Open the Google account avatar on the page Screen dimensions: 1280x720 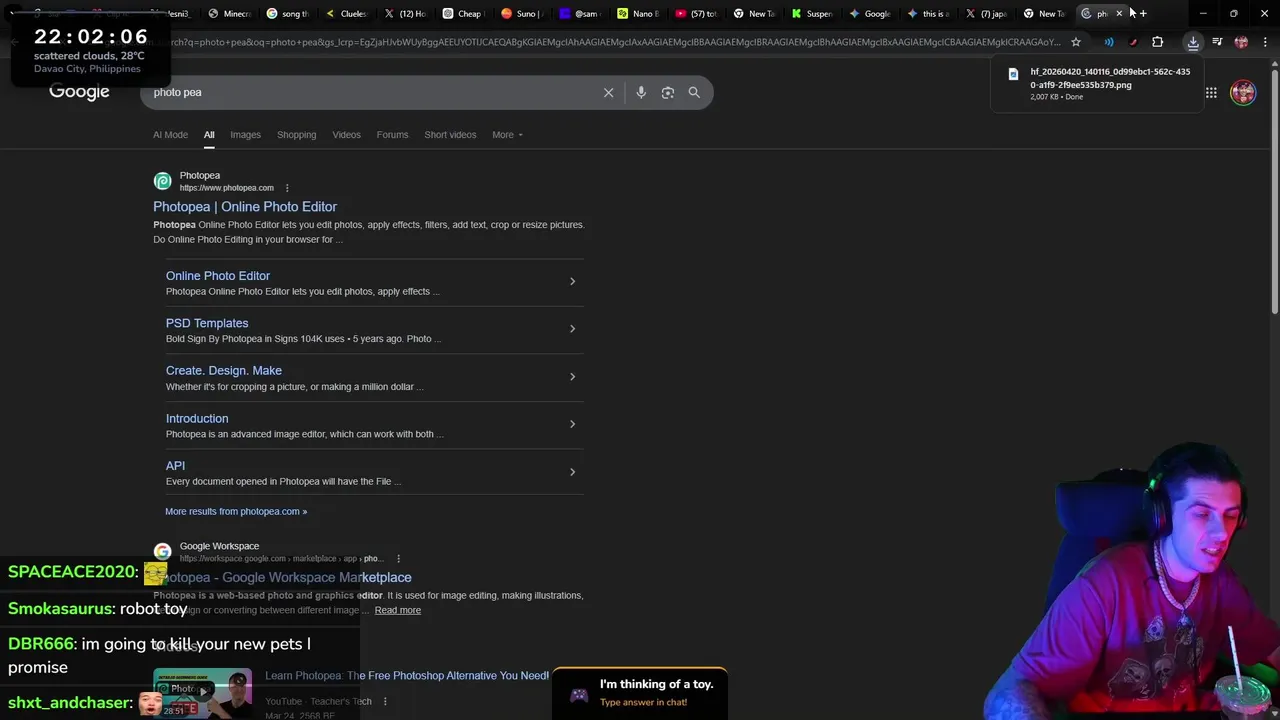click(x=1243, y=92)
